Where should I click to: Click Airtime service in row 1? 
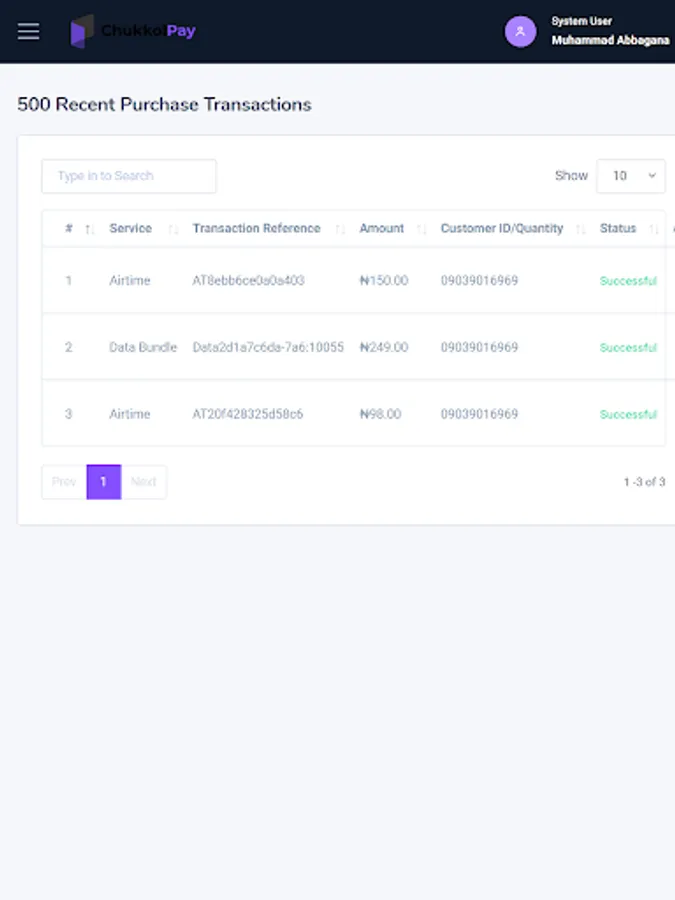click(x=130, y=281)
